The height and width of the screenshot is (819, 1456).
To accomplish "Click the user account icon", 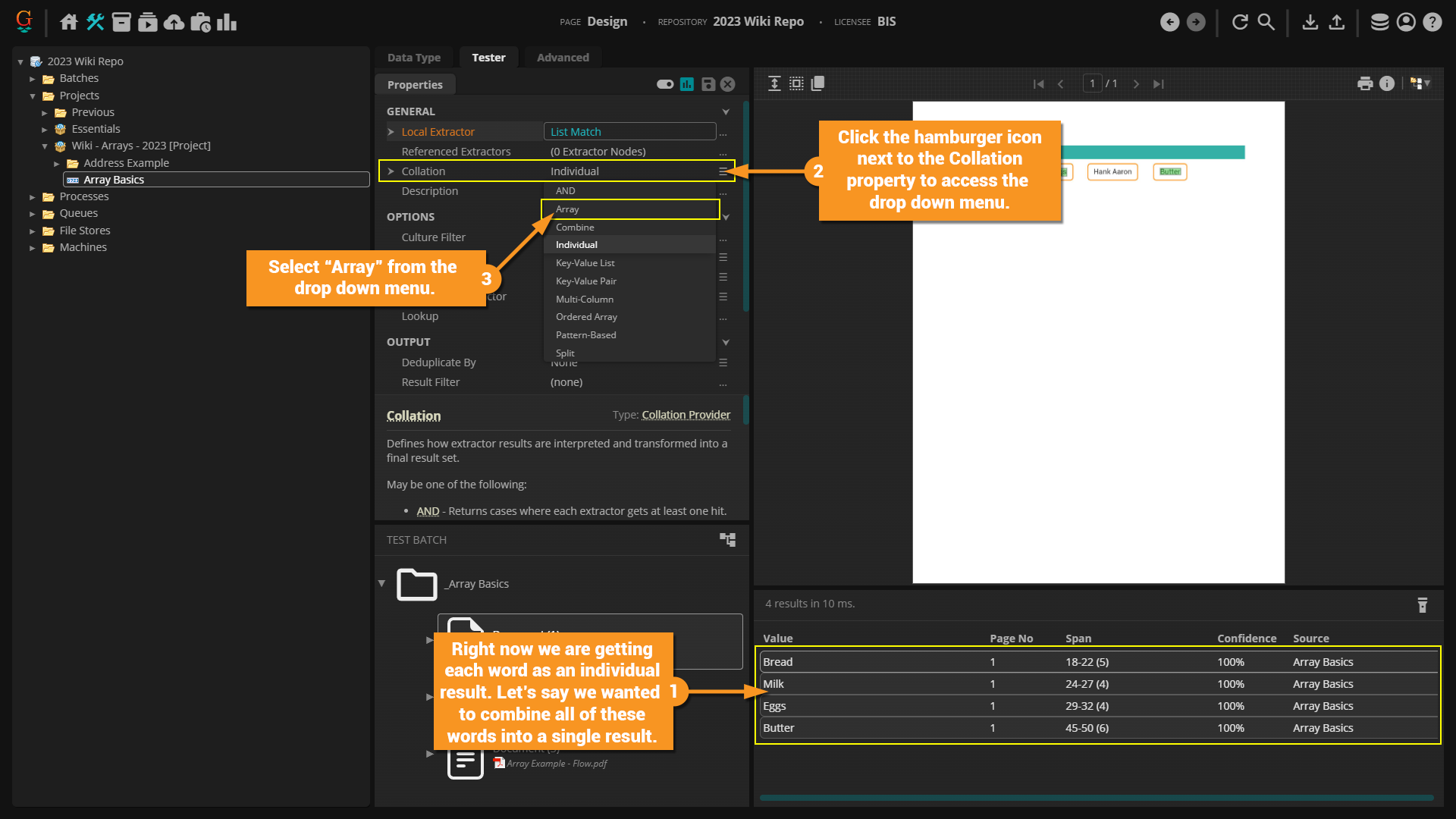I will click(1406, 22).
